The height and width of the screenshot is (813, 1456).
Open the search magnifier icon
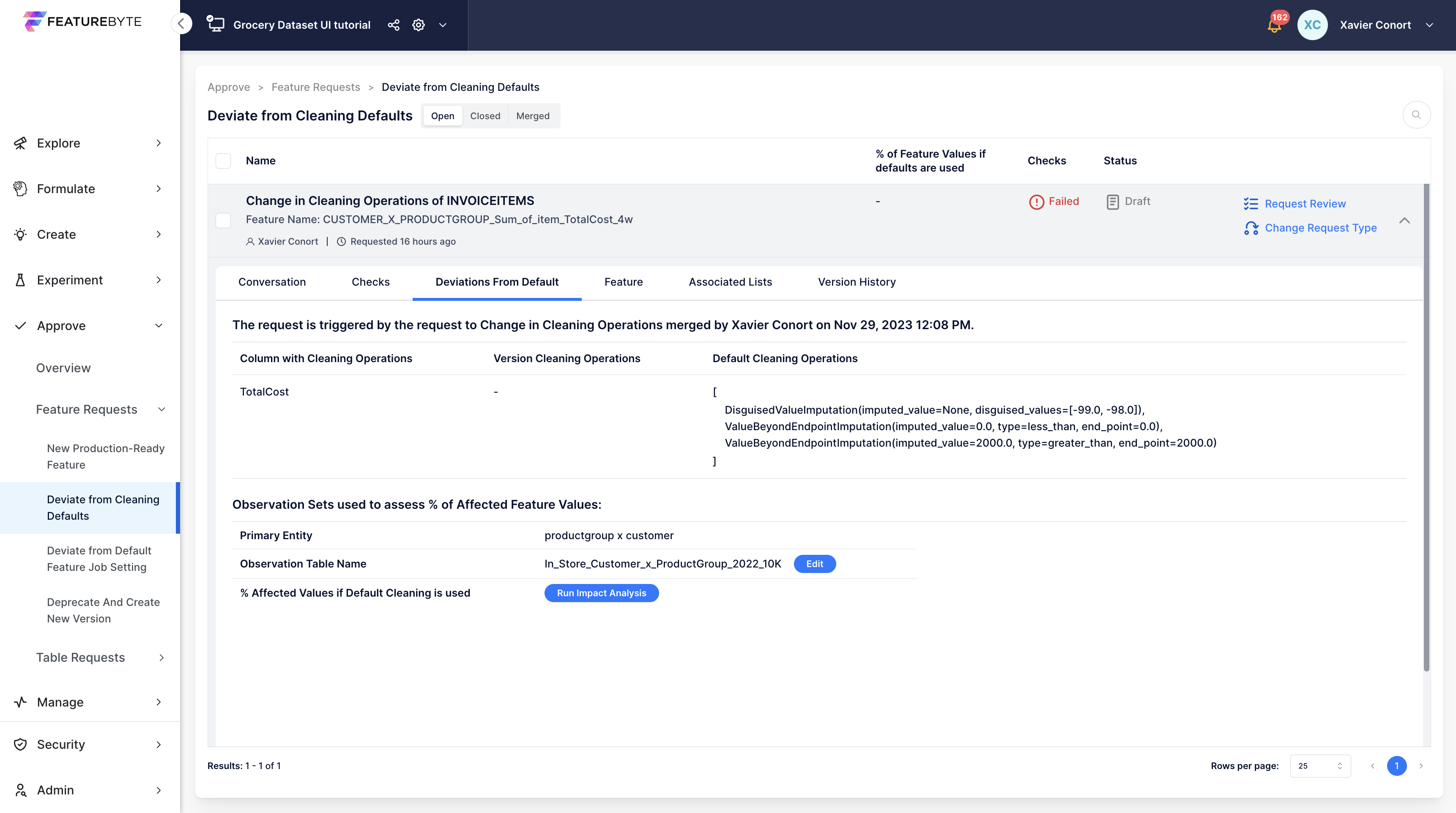(1416, 115)
